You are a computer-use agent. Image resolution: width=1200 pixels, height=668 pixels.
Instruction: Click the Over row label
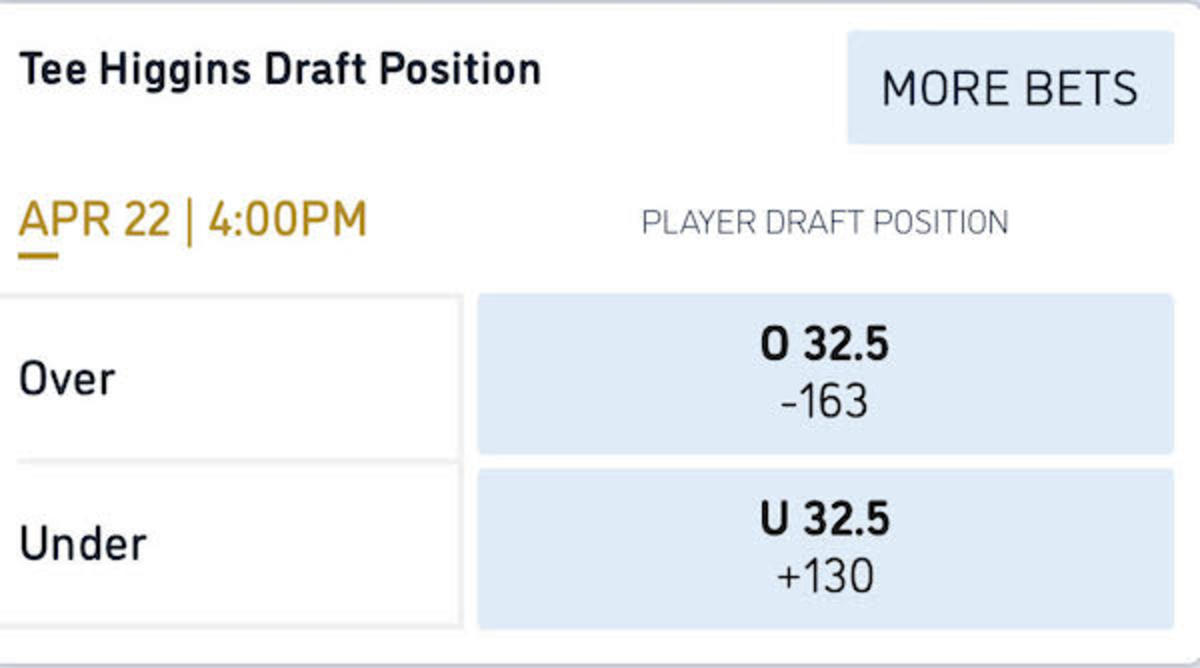pos(67,380)
